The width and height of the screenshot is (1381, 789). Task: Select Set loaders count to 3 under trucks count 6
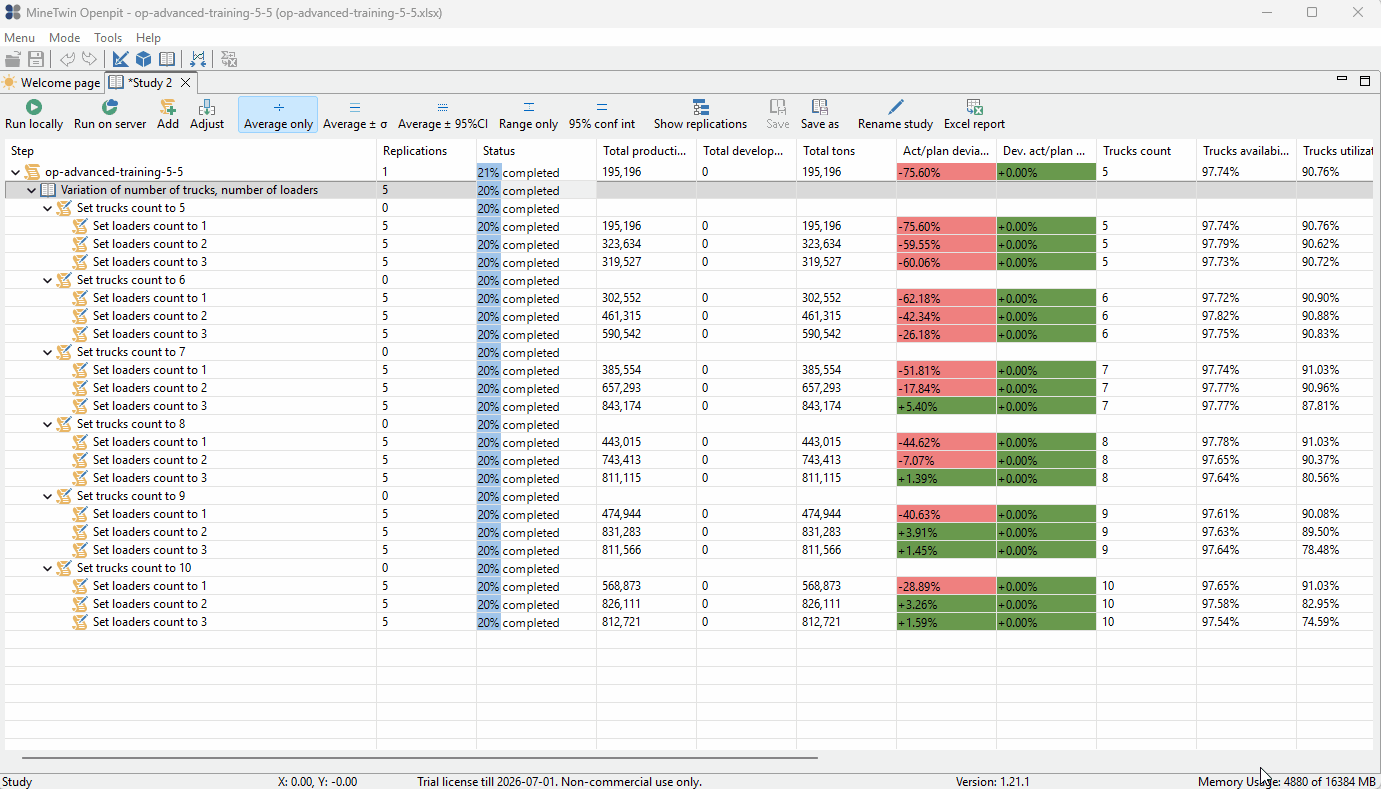(x=150, y=334)
